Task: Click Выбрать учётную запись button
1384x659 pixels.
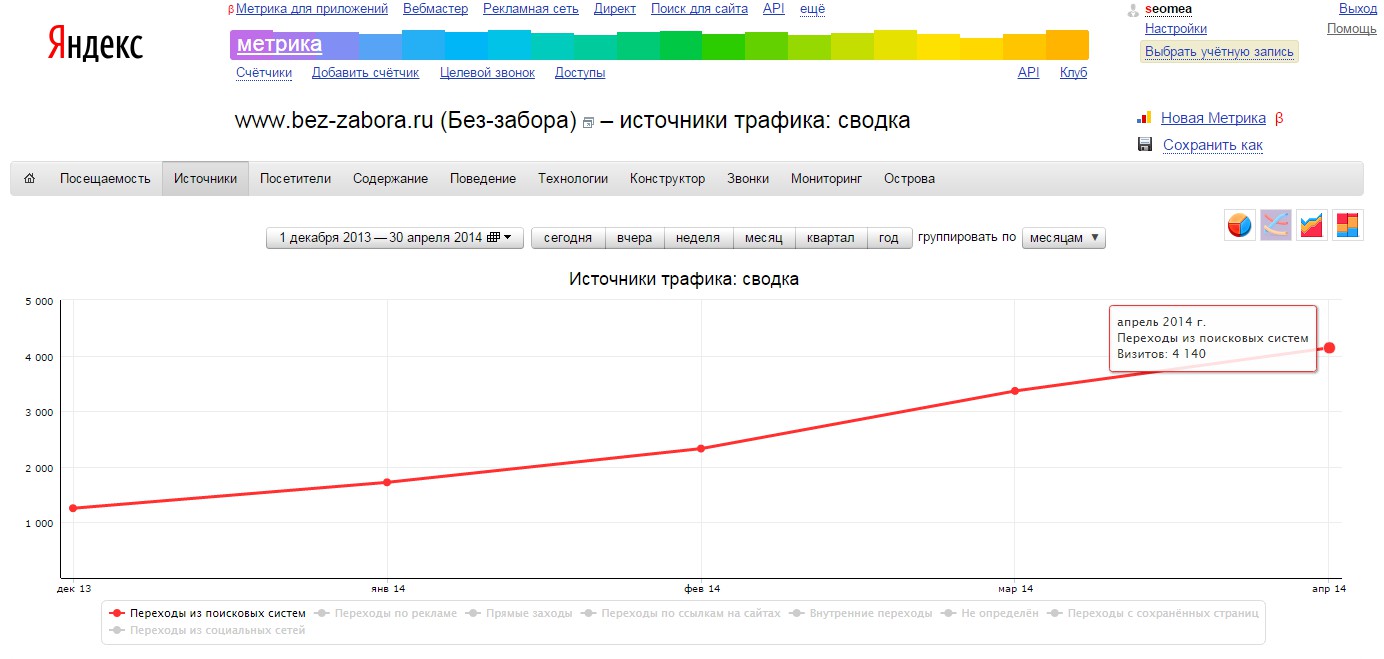Action: pos(1219,52)
